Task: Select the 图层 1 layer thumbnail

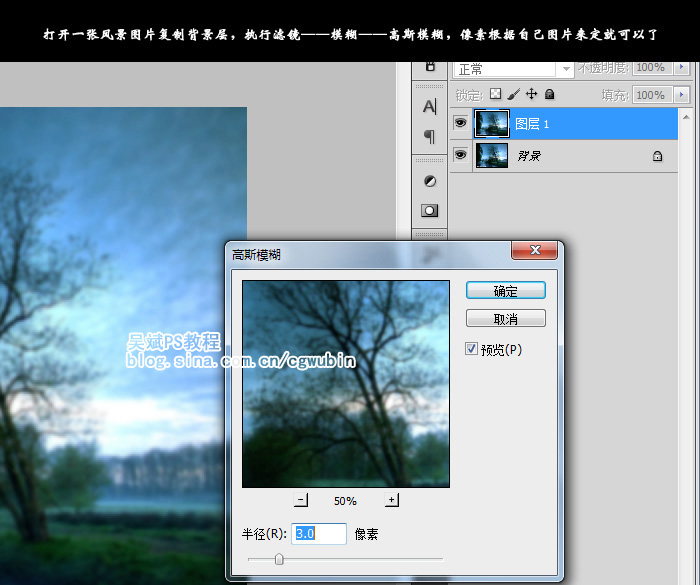Action: (x=492, y=124)
